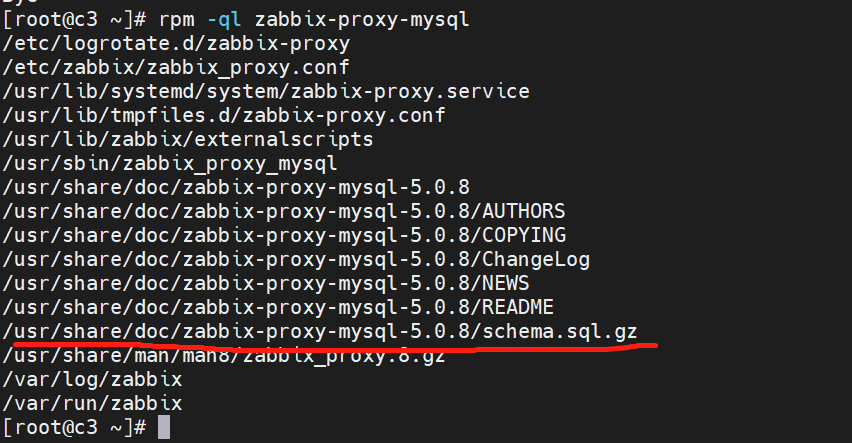Select the /usr/lib/zabbix/externalscripts path

click(188, 139)
